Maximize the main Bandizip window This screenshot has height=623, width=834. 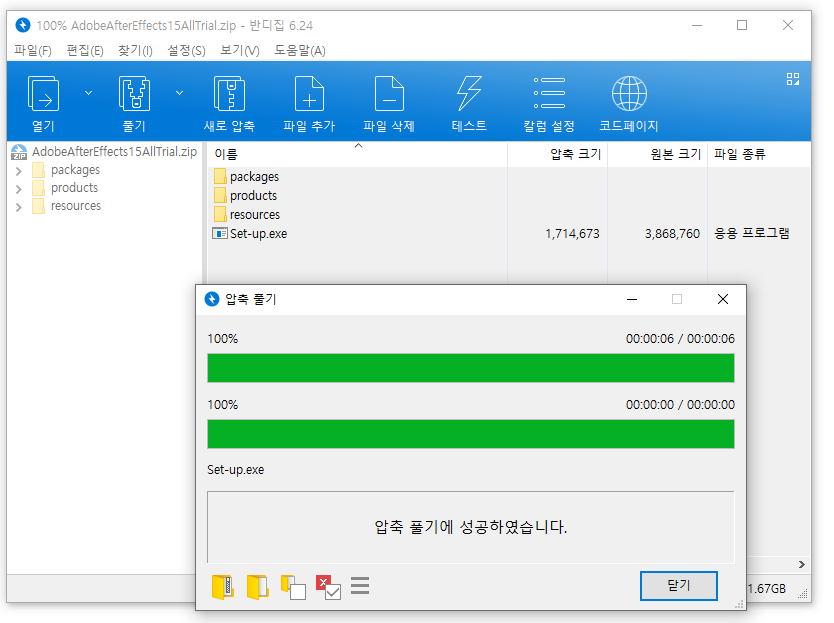(742, 25)
